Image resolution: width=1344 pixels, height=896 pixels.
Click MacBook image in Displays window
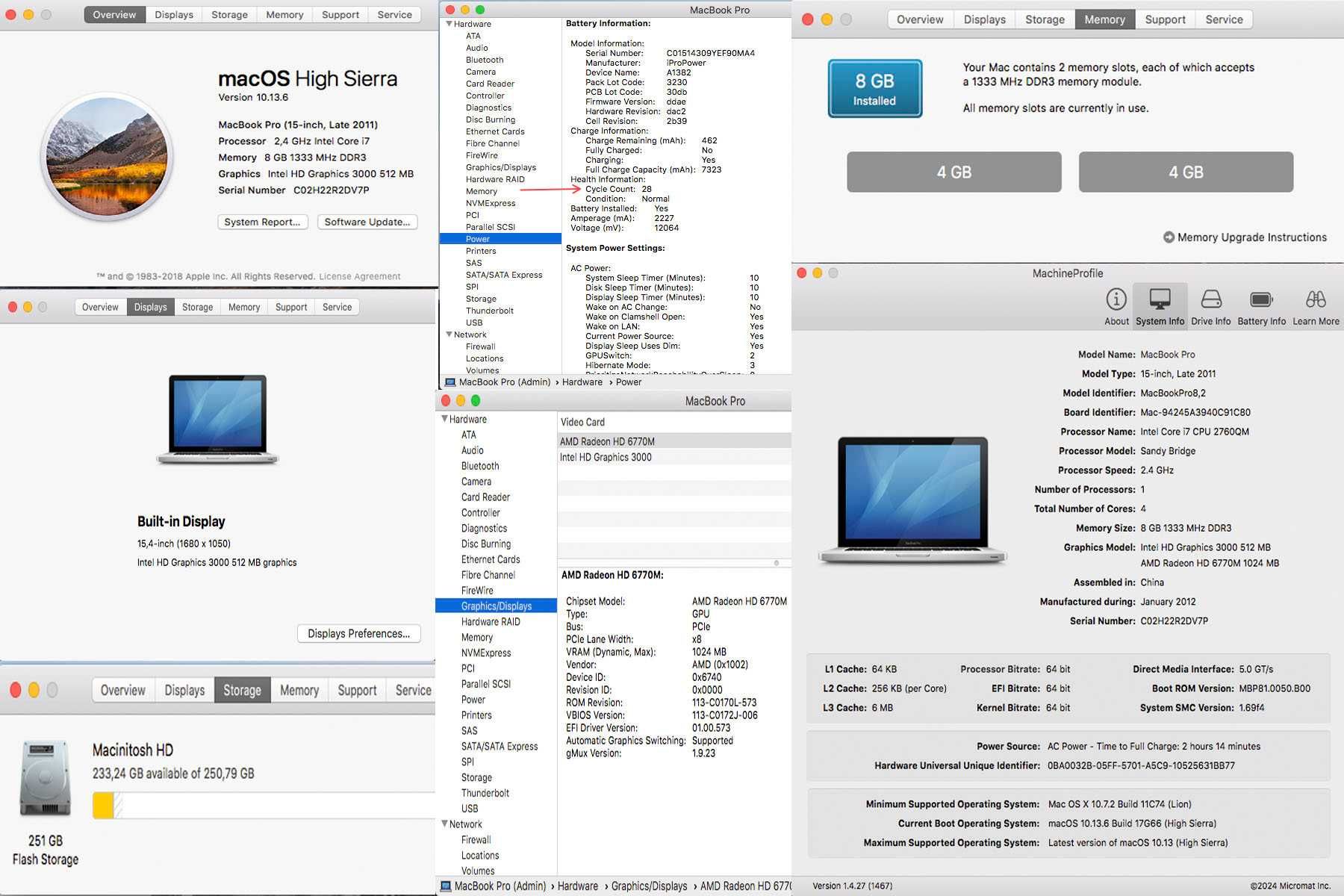click(x=217, y=420)
